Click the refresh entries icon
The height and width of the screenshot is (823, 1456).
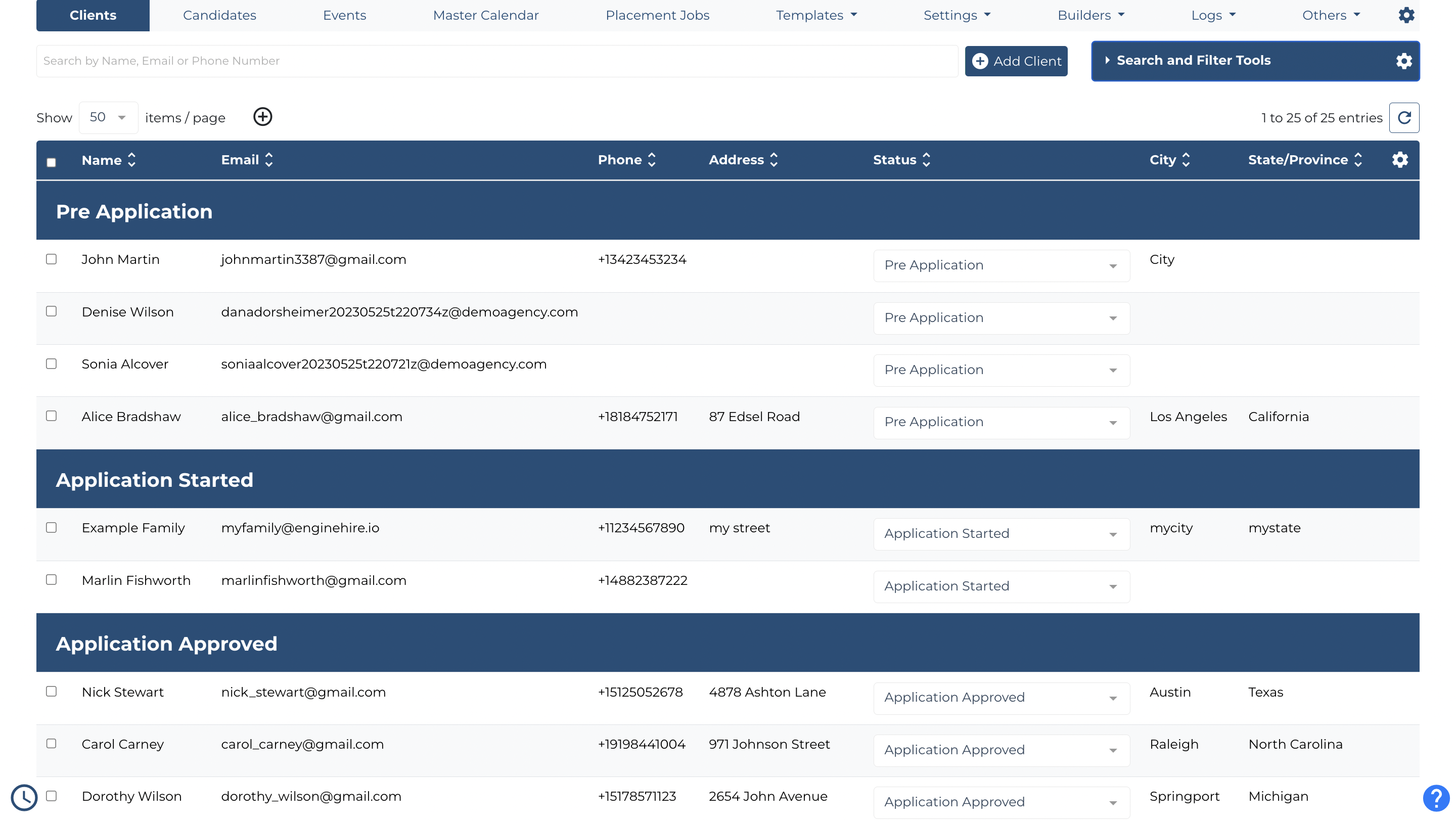(1404, 118)
